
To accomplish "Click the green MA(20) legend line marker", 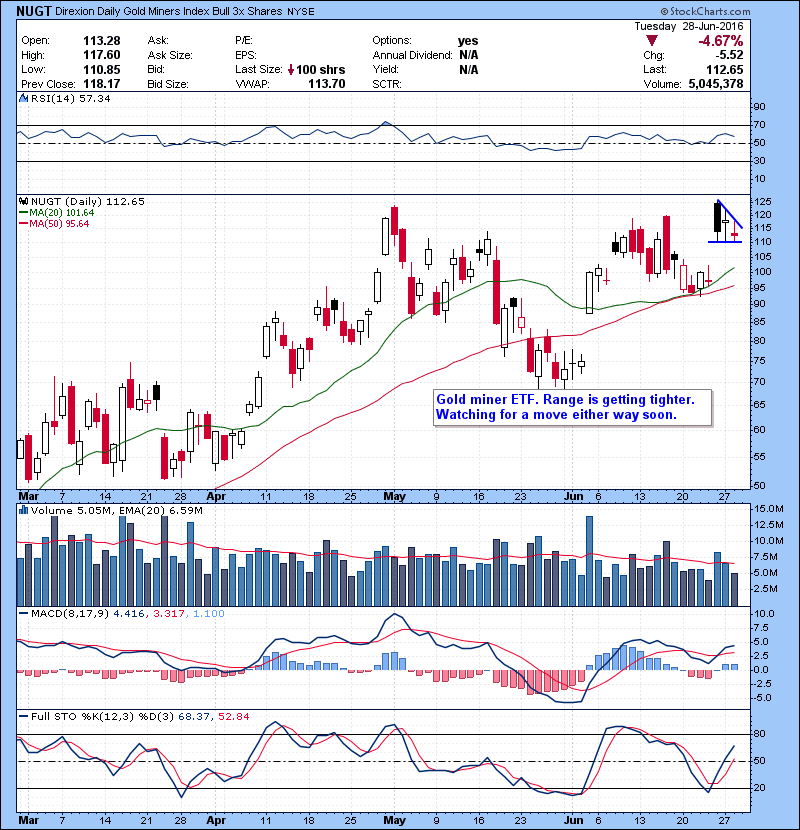I will pos(23,213).
